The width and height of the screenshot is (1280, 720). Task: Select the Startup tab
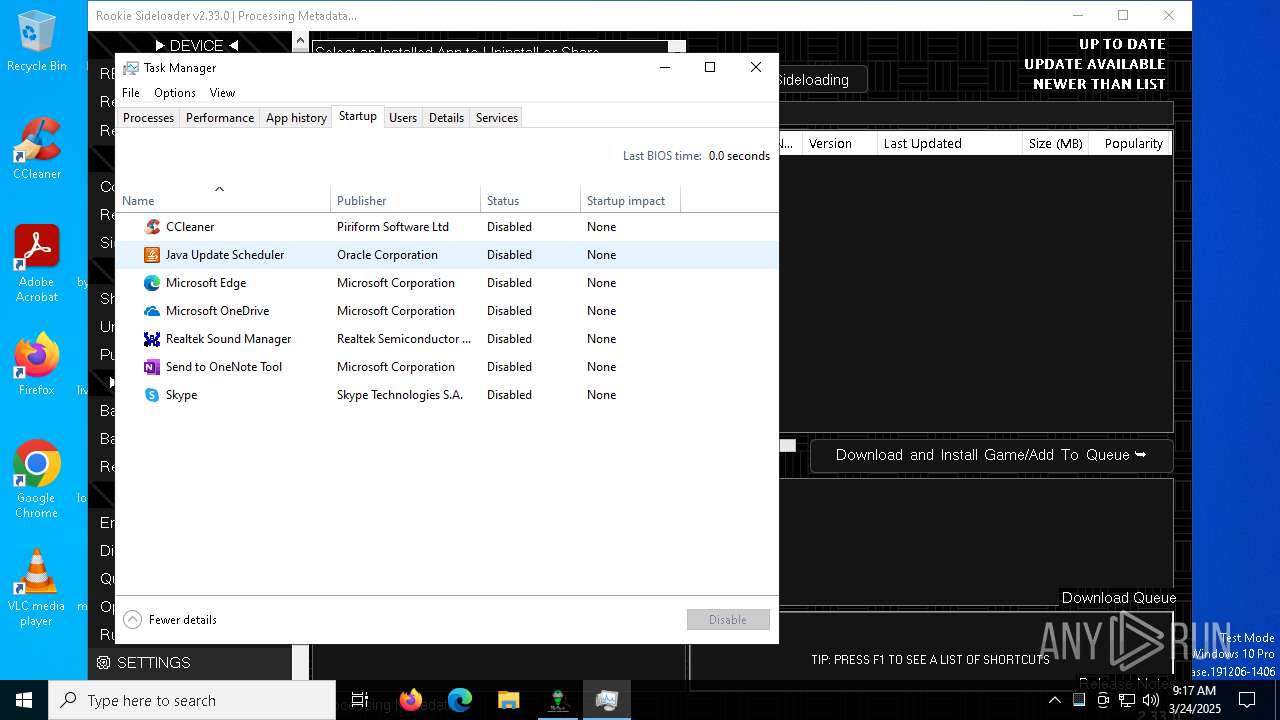point(358,116)
